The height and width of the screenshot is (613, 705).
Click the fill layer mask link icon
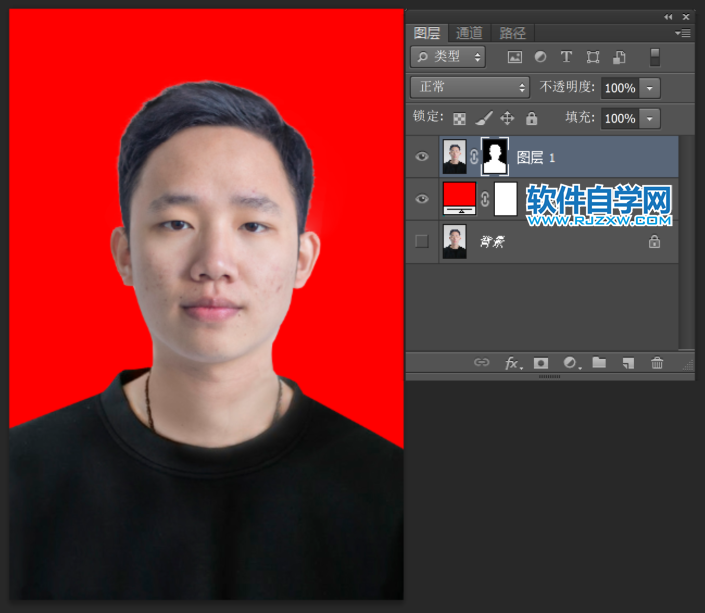485,199
